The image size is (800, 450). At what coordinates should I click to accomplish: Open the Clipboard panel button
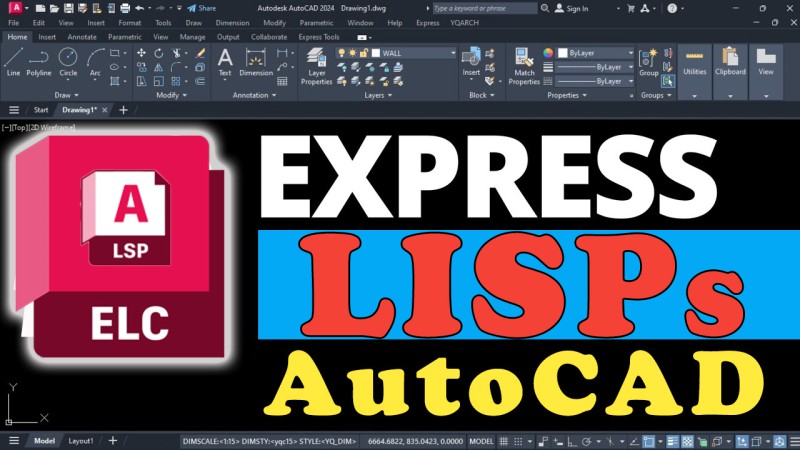(730, 71)
